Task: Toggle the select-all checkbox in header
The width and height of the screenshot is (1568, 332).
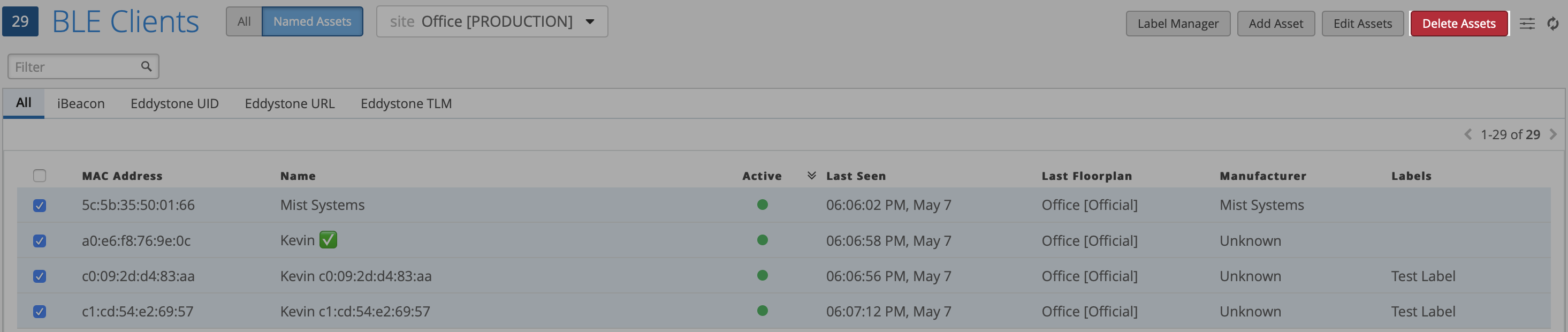Action: 40,176
